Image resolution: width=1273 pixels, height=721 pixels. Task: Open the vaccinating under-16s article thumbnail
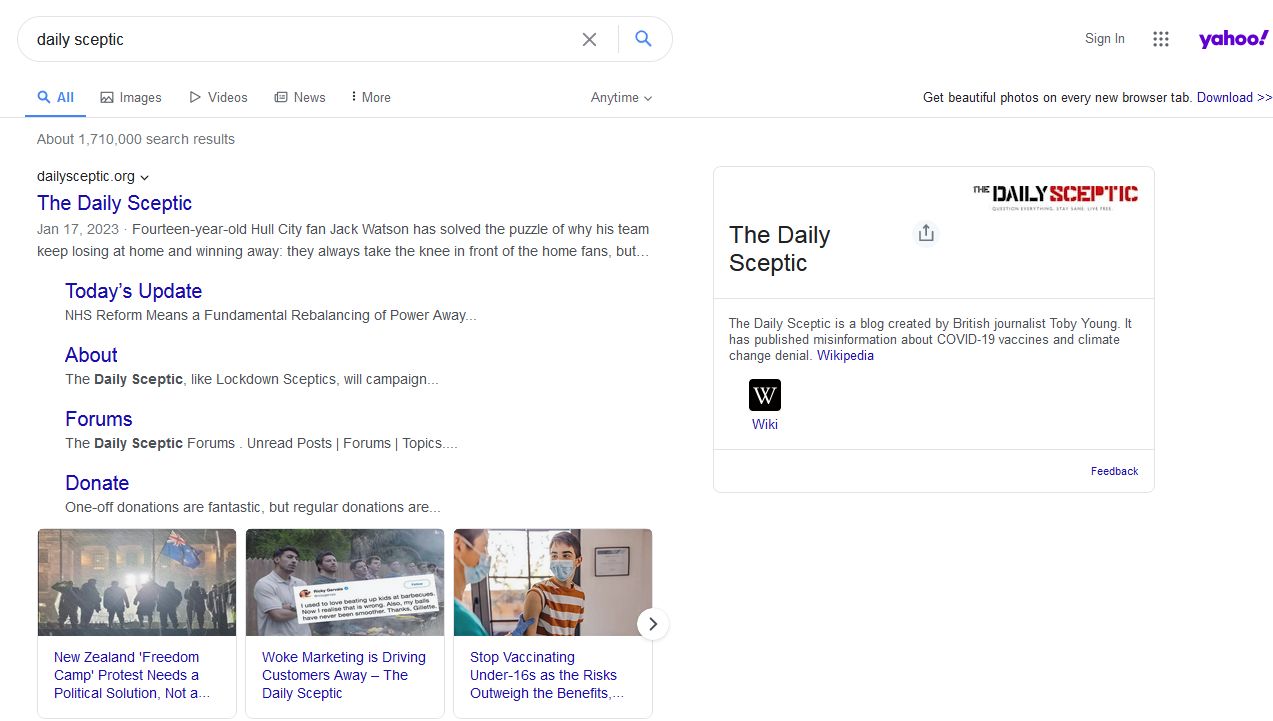553,582
